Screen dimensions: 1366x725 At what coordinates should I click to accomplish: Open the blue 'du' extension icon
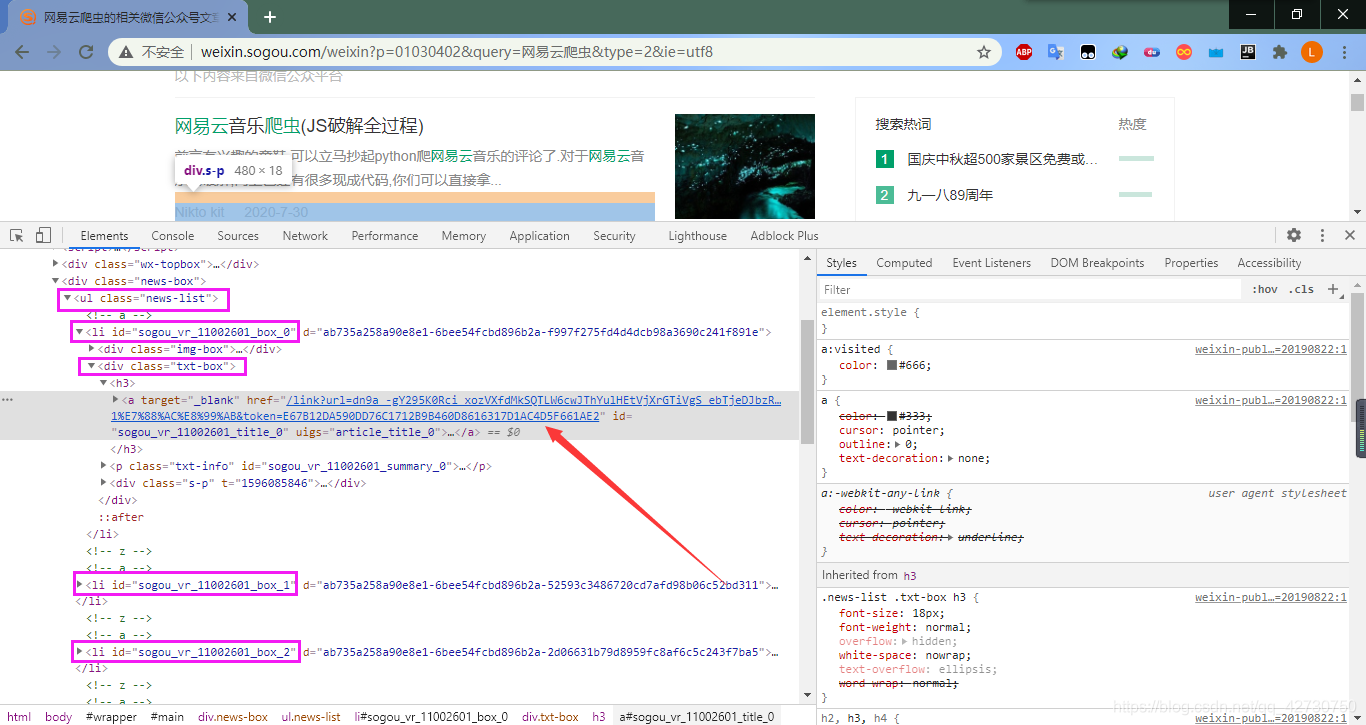tap(1152, 52)
